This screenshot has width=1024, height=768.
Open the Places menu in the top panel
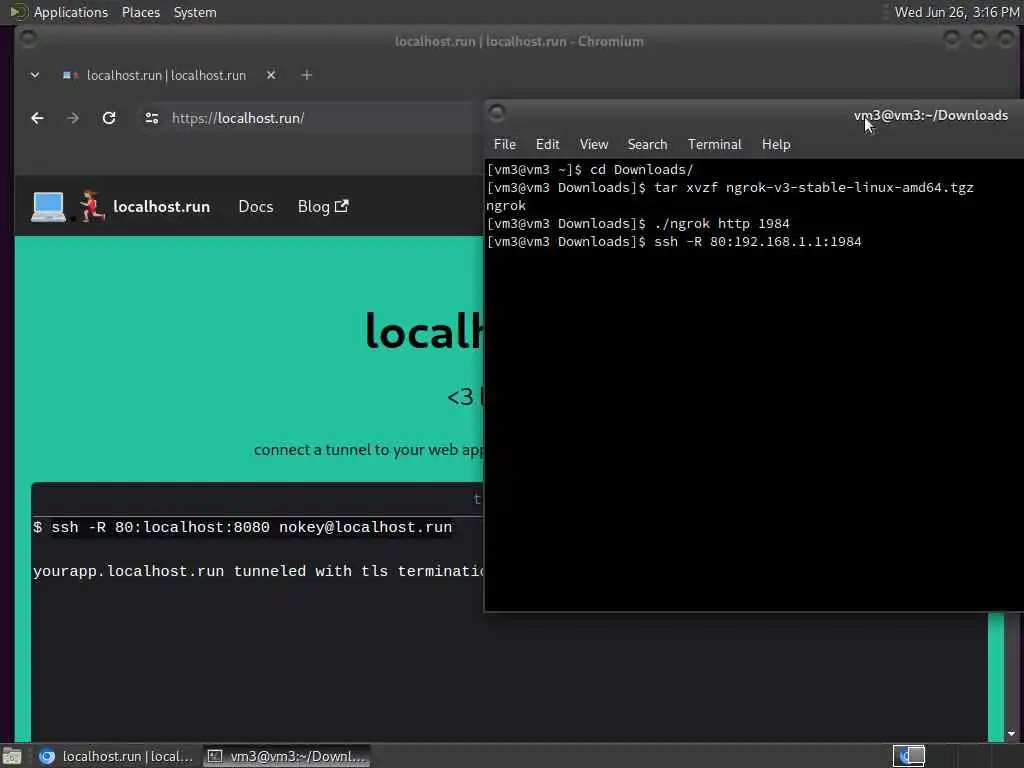coord(141,12)
